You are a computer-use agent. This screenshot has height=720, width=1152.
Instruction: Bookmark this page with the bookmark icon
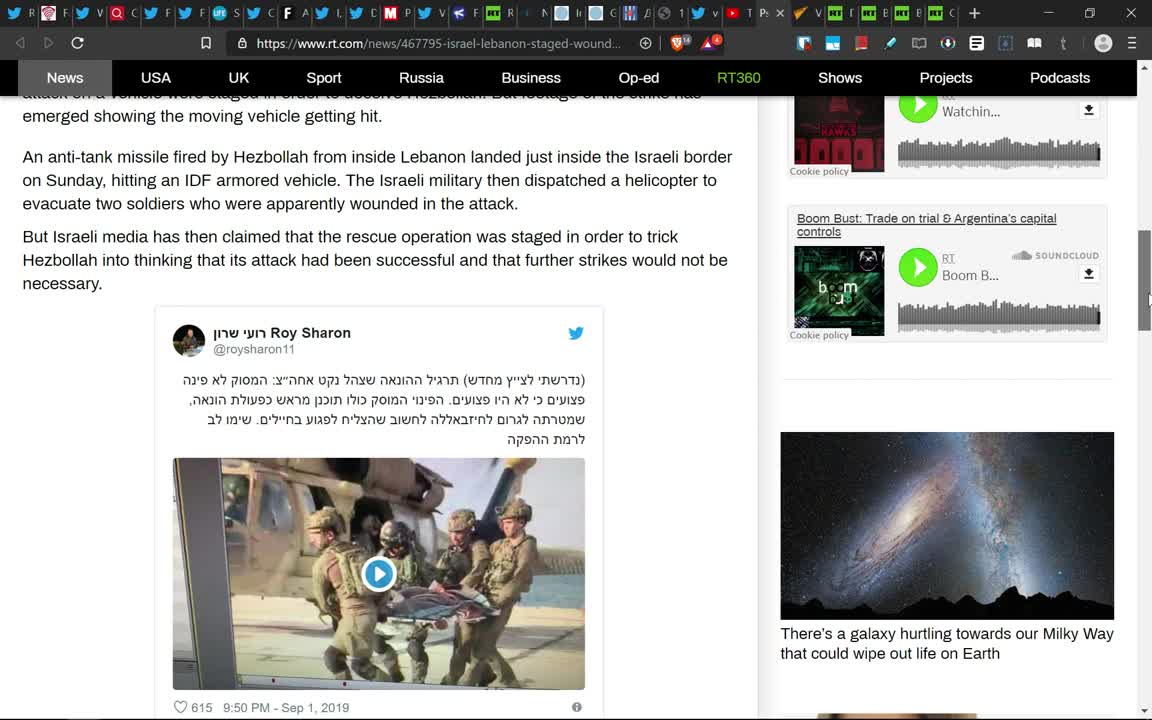click(206, 43)
